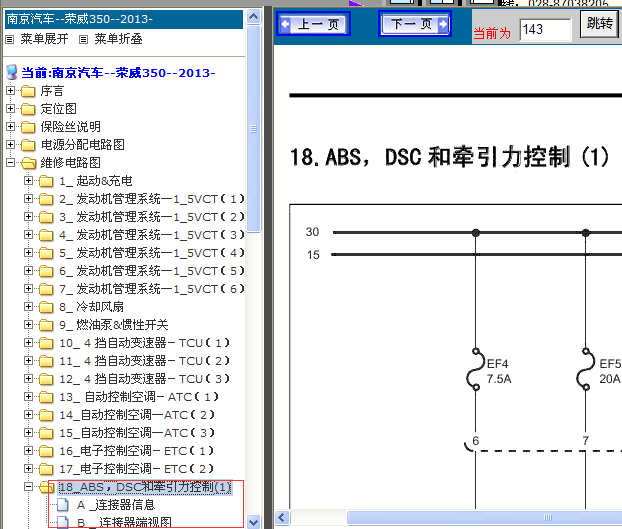Click folder icon of 1_起动&充电
The image size is (622, 529).
(46, 181)
